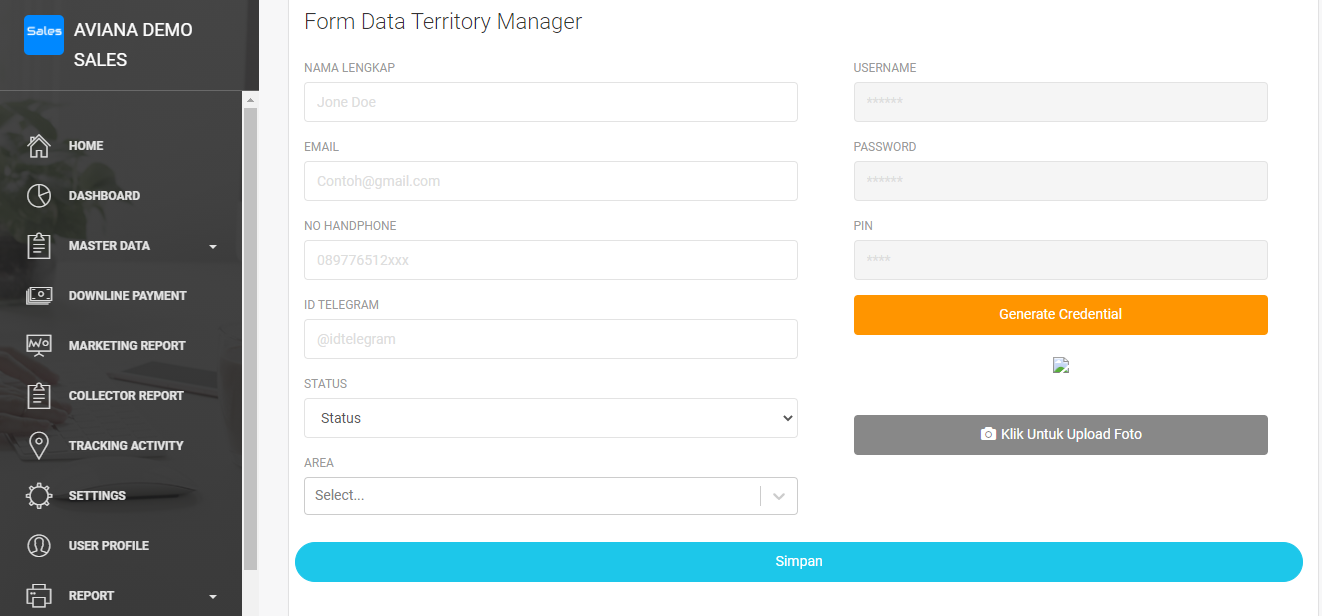The height and width of the screenshot is (616, 1322).
Task: Select the Report menu item
Action: [91, 596]
